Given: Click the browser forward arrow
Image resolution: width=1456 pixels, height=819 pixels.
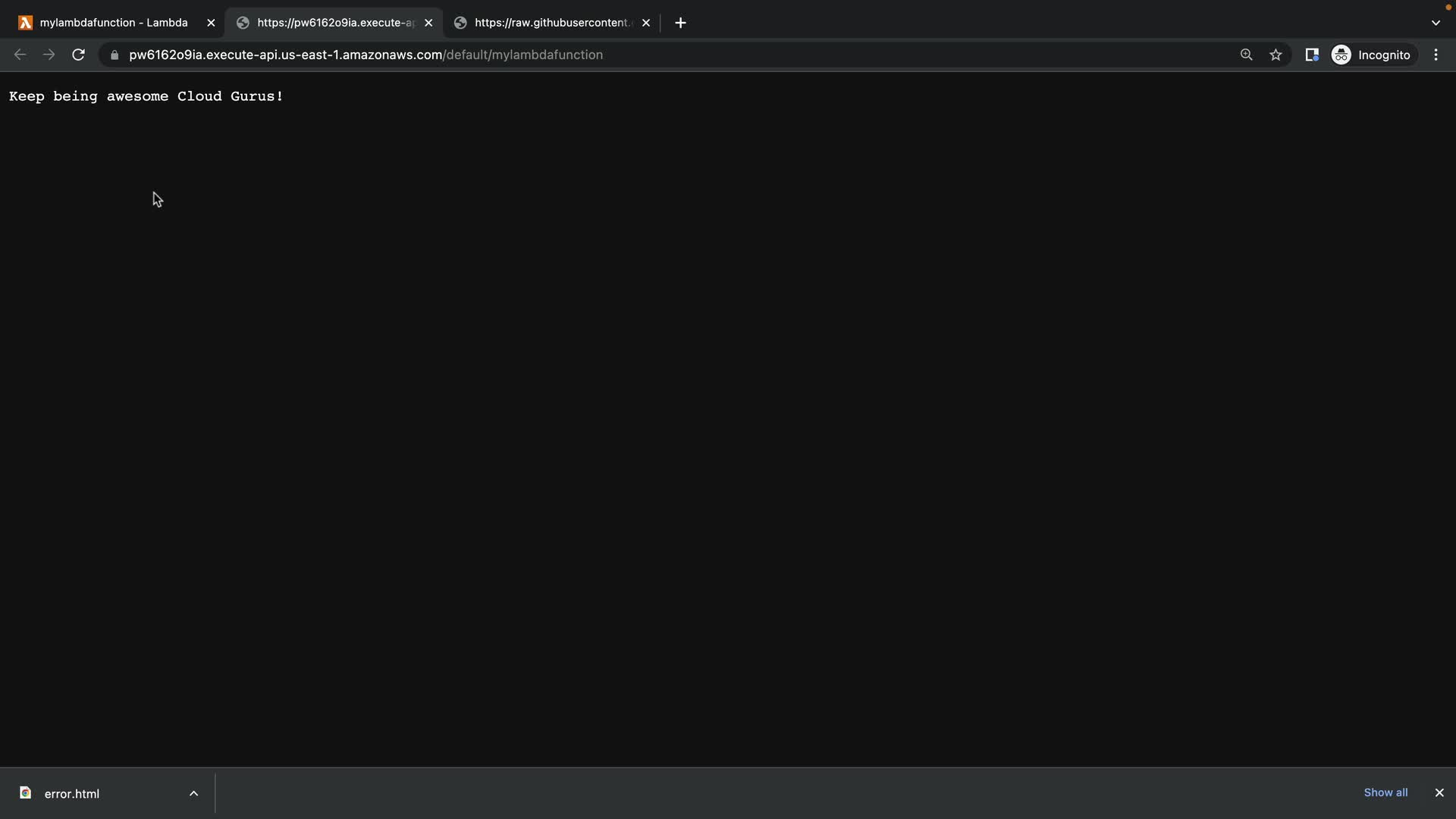Looking at the screenshot, I should 49,55.
